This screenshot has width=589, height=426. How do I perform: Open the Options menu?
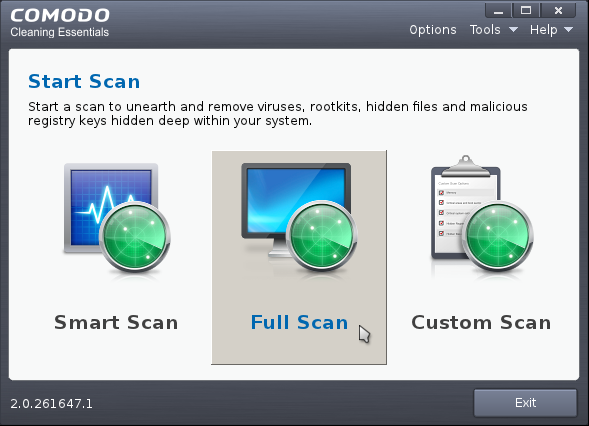433,30
